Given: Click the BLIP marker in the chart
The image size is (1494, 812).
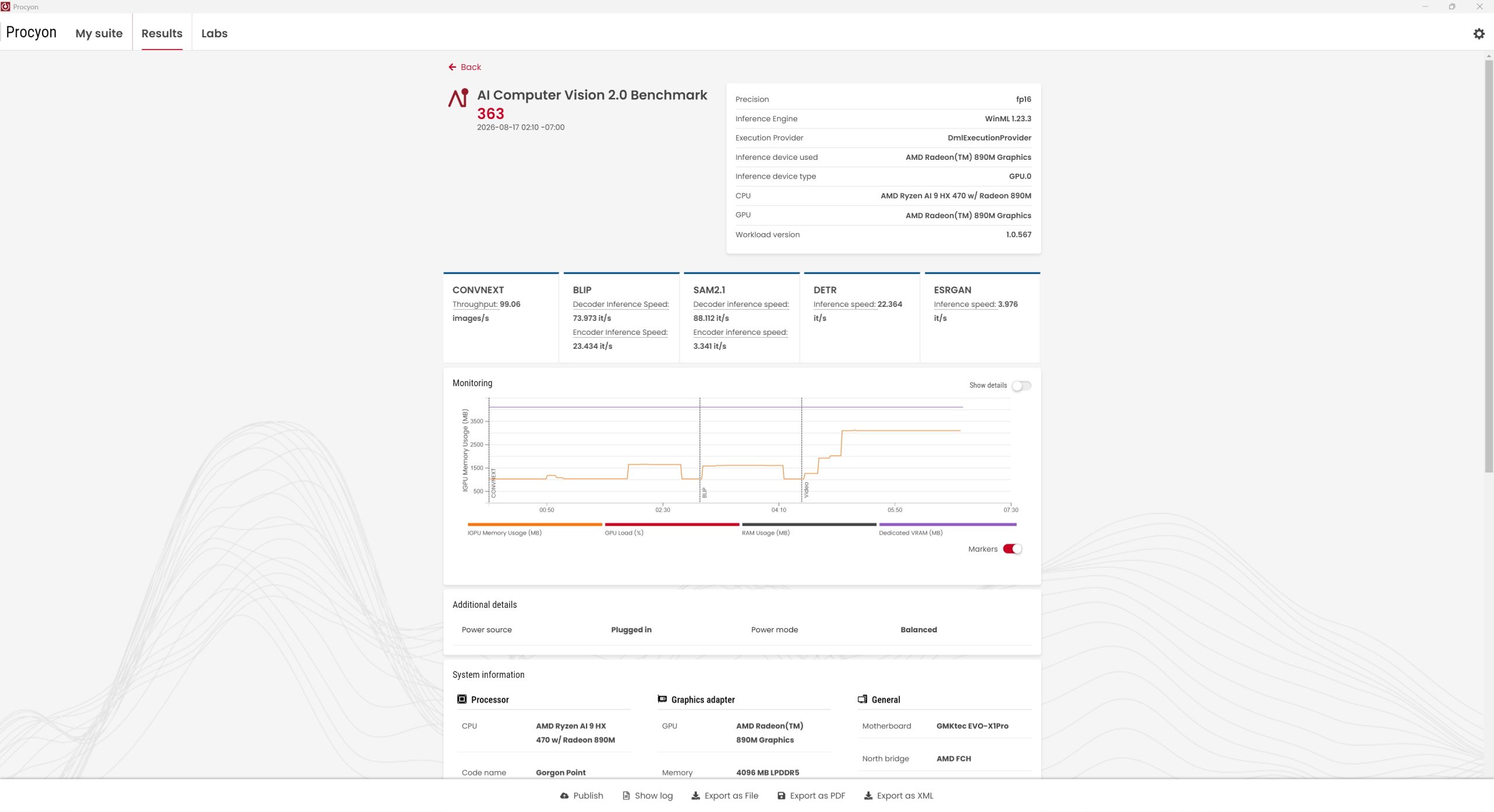Looking at the screenshot, I should [704, 493].
